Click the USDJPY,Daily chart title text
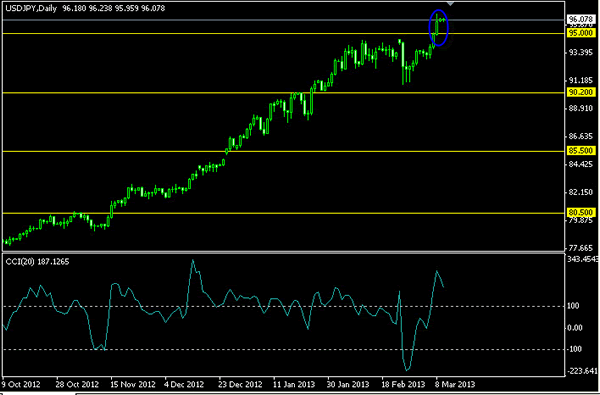Viewport: 600px width, 395px height. (31, 8)
